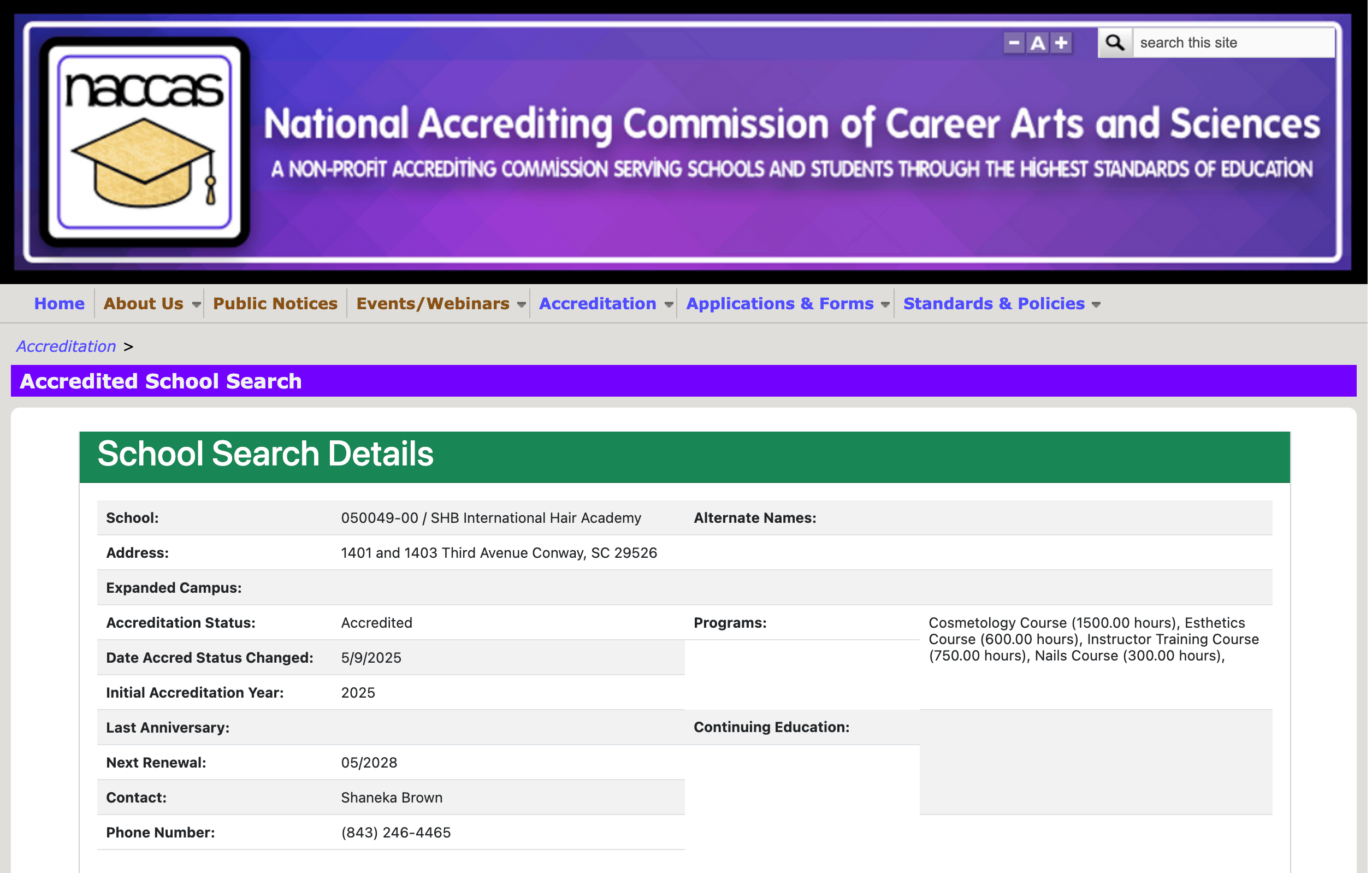Open the Home menu item
Viewport: 1372px width, 873px height.
click(59, 304)
